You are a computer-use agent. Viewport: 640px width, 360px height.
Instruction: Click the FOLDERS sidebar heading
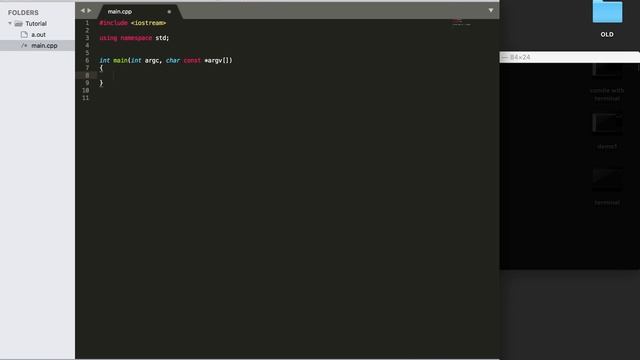click(23, 13)
